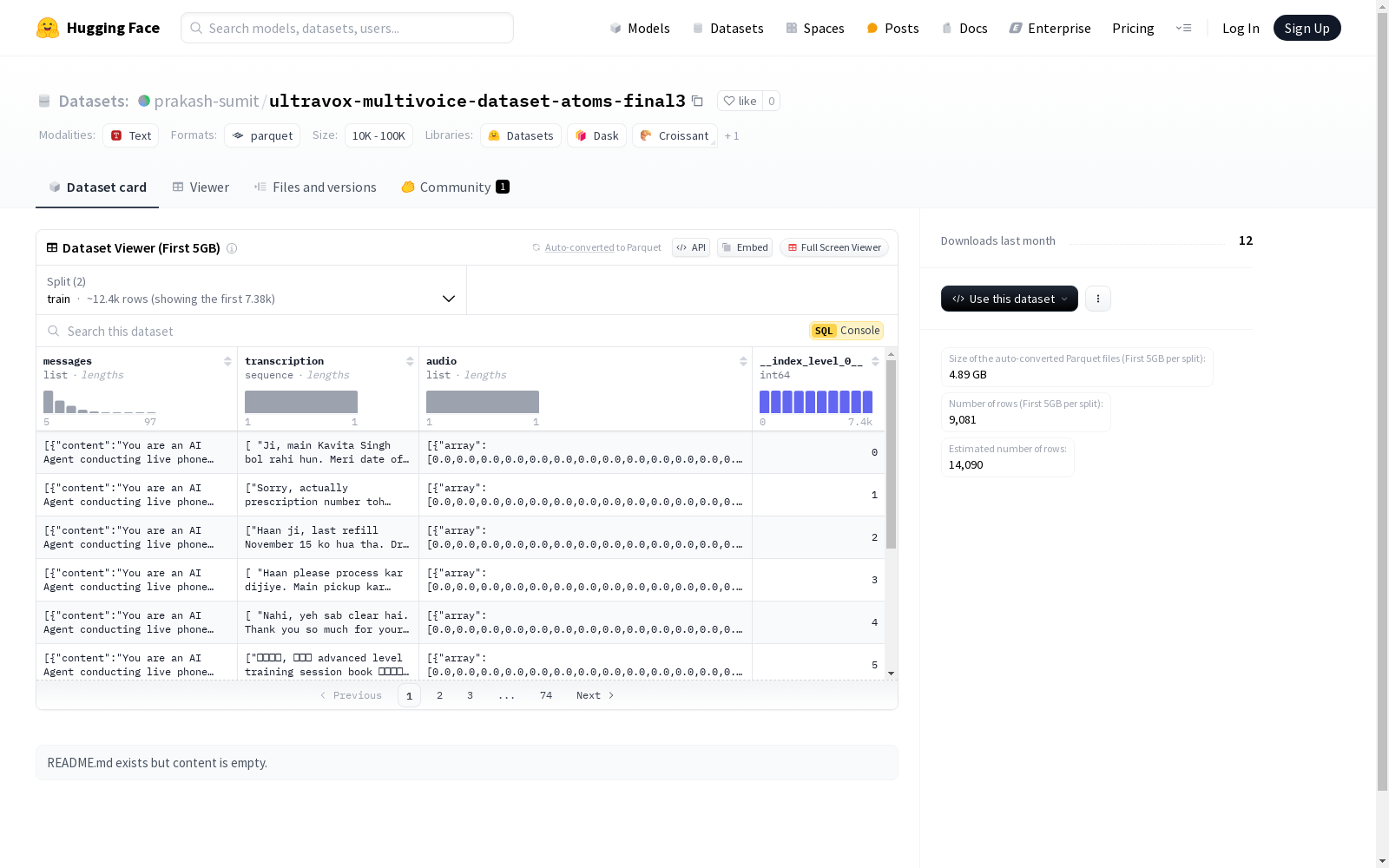Click the Next page button
The image size is (1389, 868).
[596, 695]
